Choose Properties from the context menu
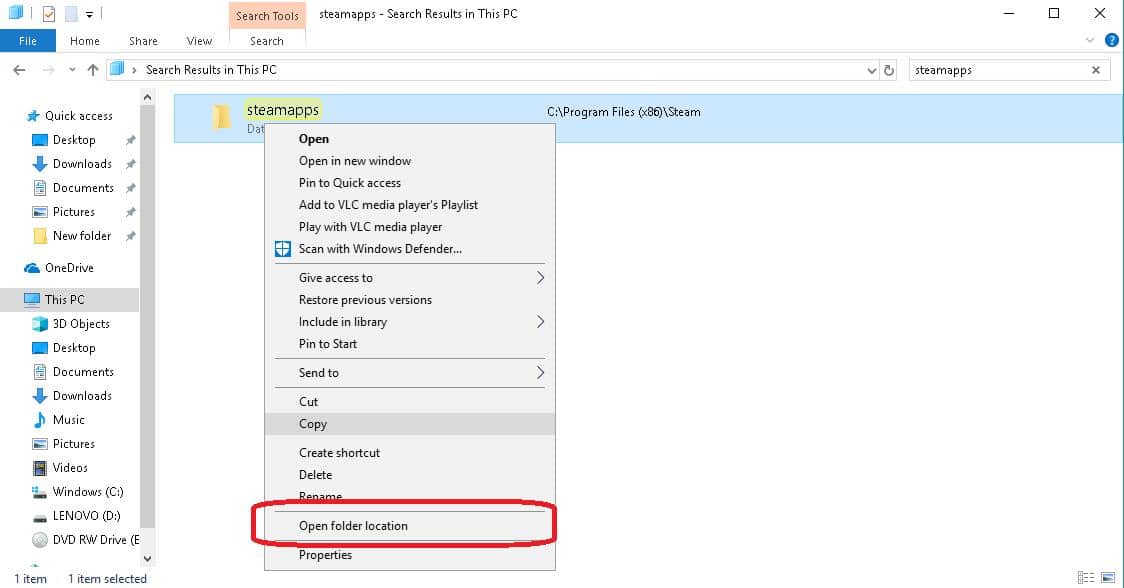This screenshot has width=1124, height=588. coord(409,555)
